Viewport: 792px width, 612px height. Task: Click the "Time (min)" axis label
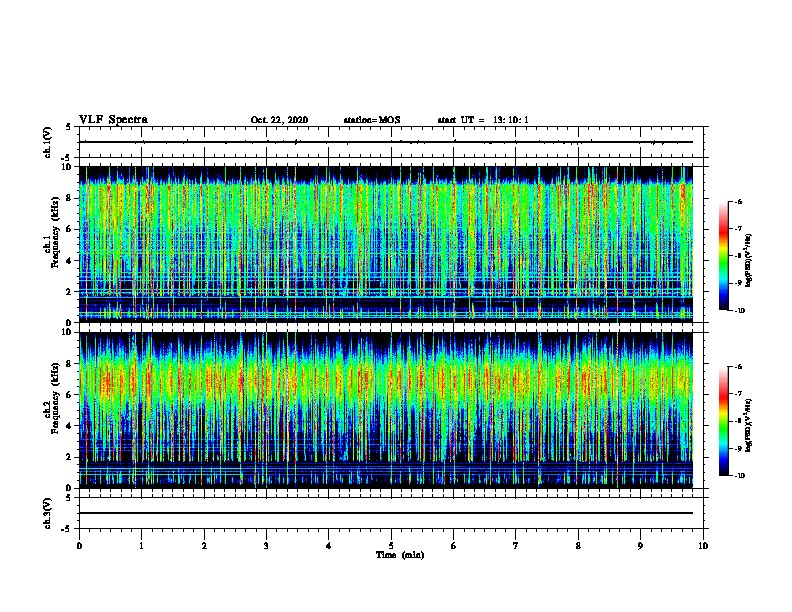(400, 555)
